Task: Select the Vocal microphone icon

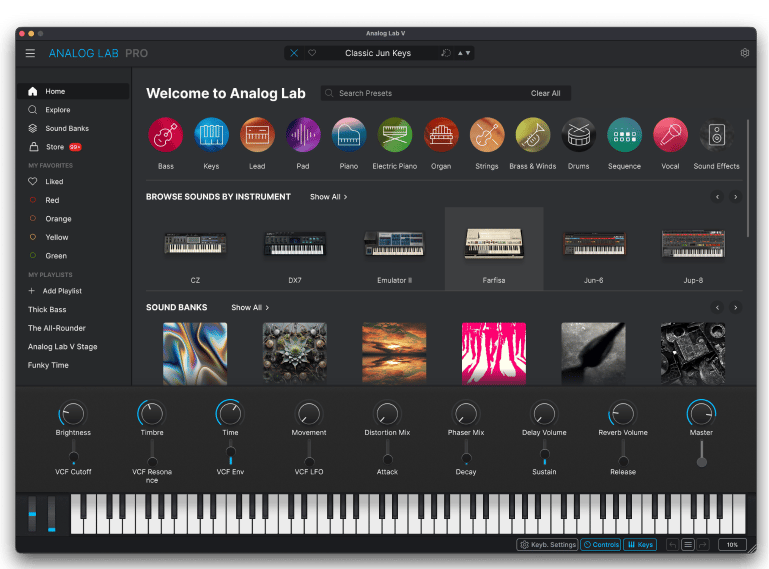Action: pos(670,134)
